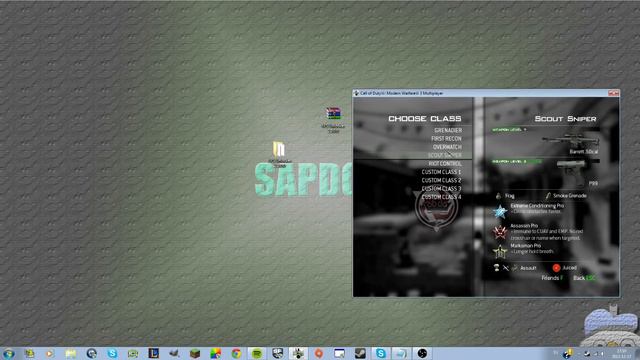The height and width of the screenshot is (360, 640).
Task: Select the Riot Control class
Action: (445, 164)
